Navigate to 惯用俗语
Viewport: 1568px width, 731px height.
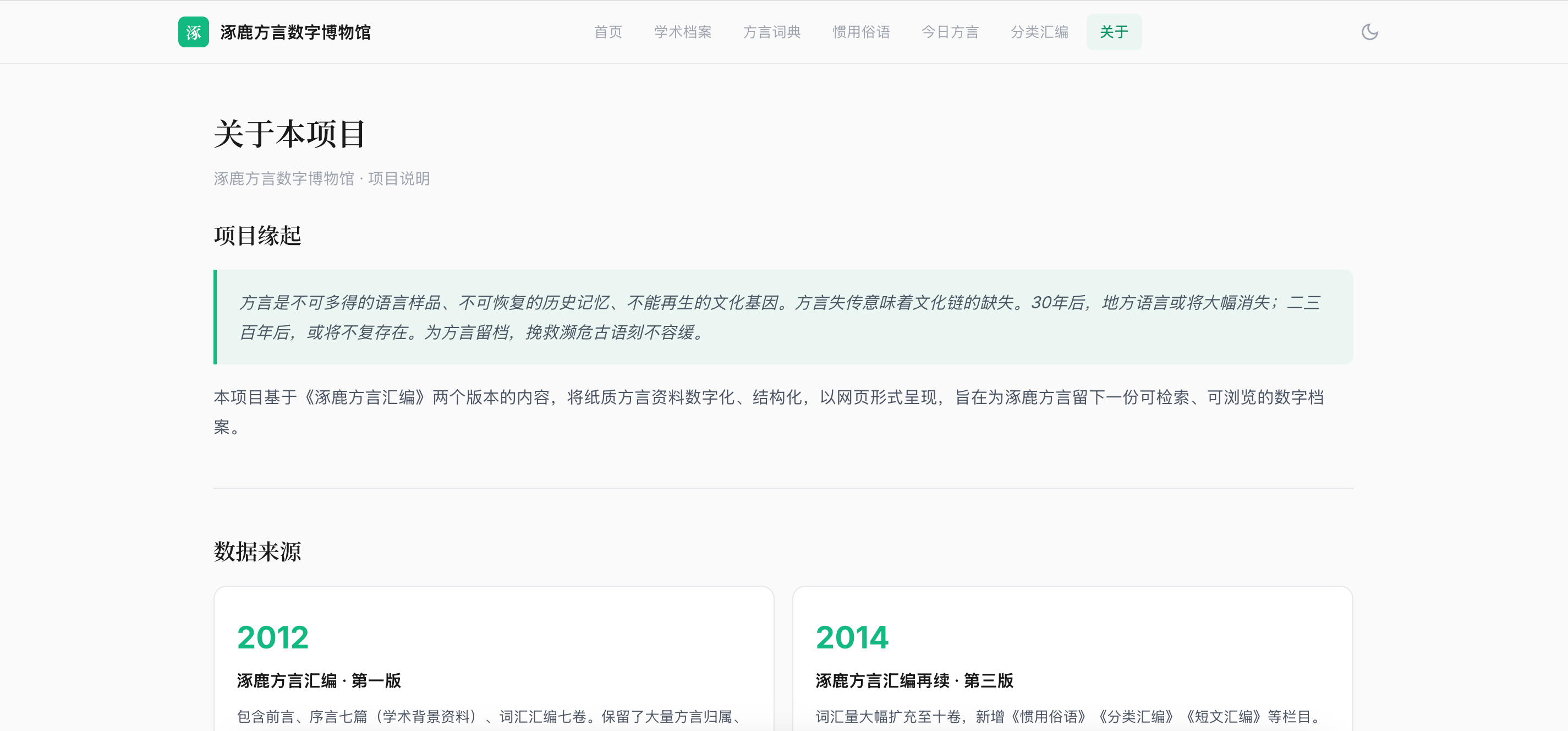pos(862,32)
